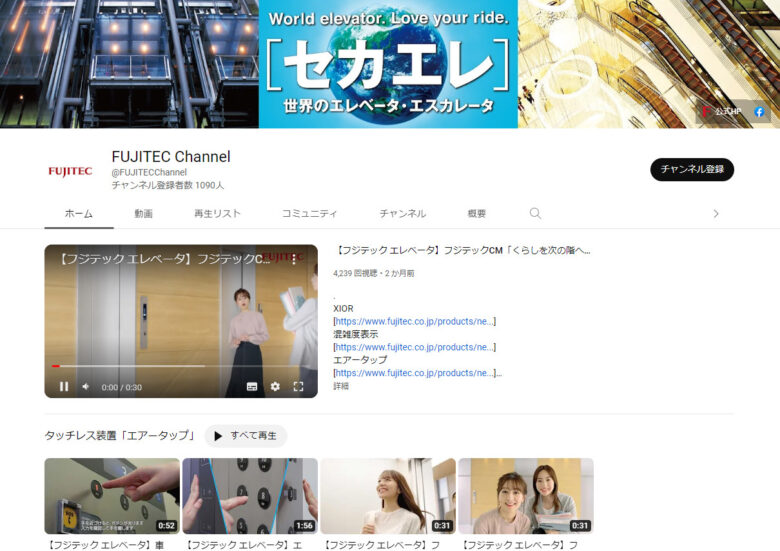Image resolution: width=780 pixels, height=551 pixels.
Task: Open video player settings gear
Action: (x=275, y=386)
